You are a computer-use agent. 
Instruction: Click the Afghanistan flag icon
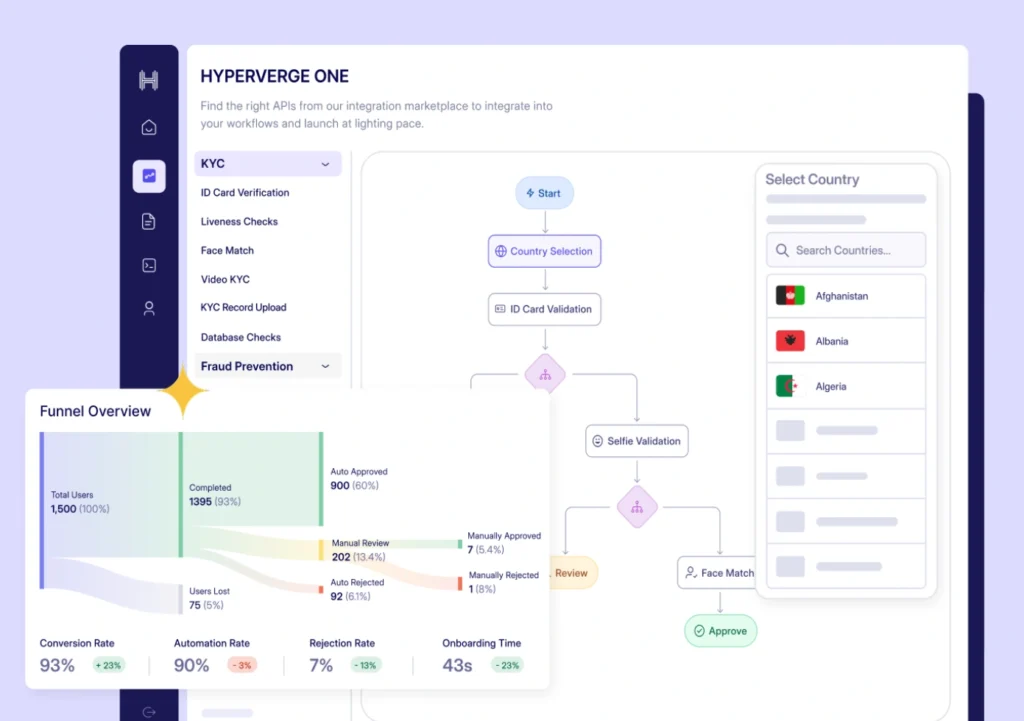coord(790,296)
